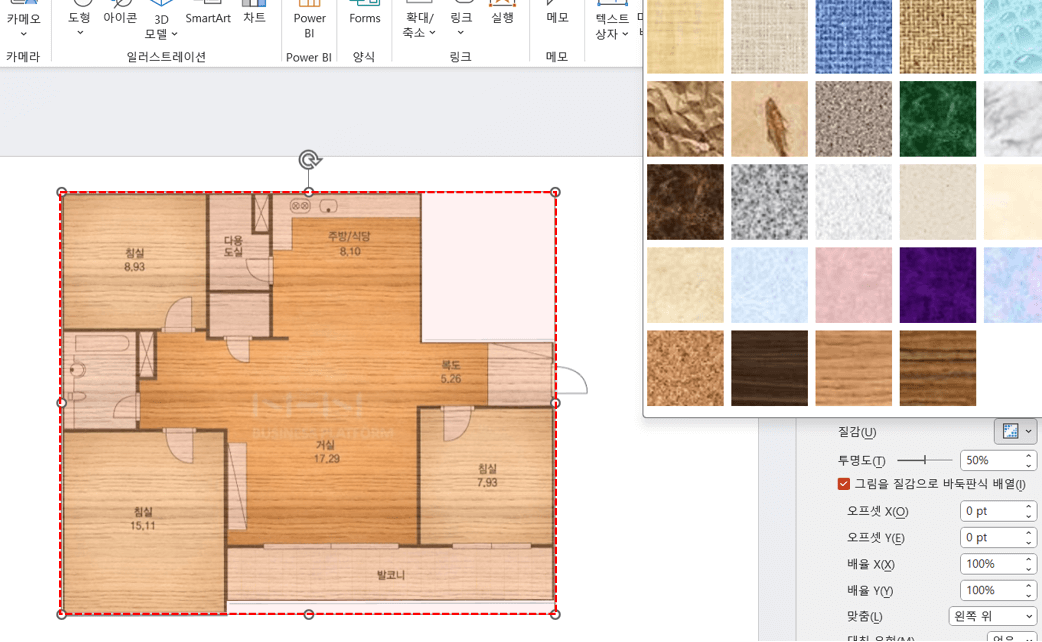Open the 카메오 (Cameo) menu

(x=23, y=25)
